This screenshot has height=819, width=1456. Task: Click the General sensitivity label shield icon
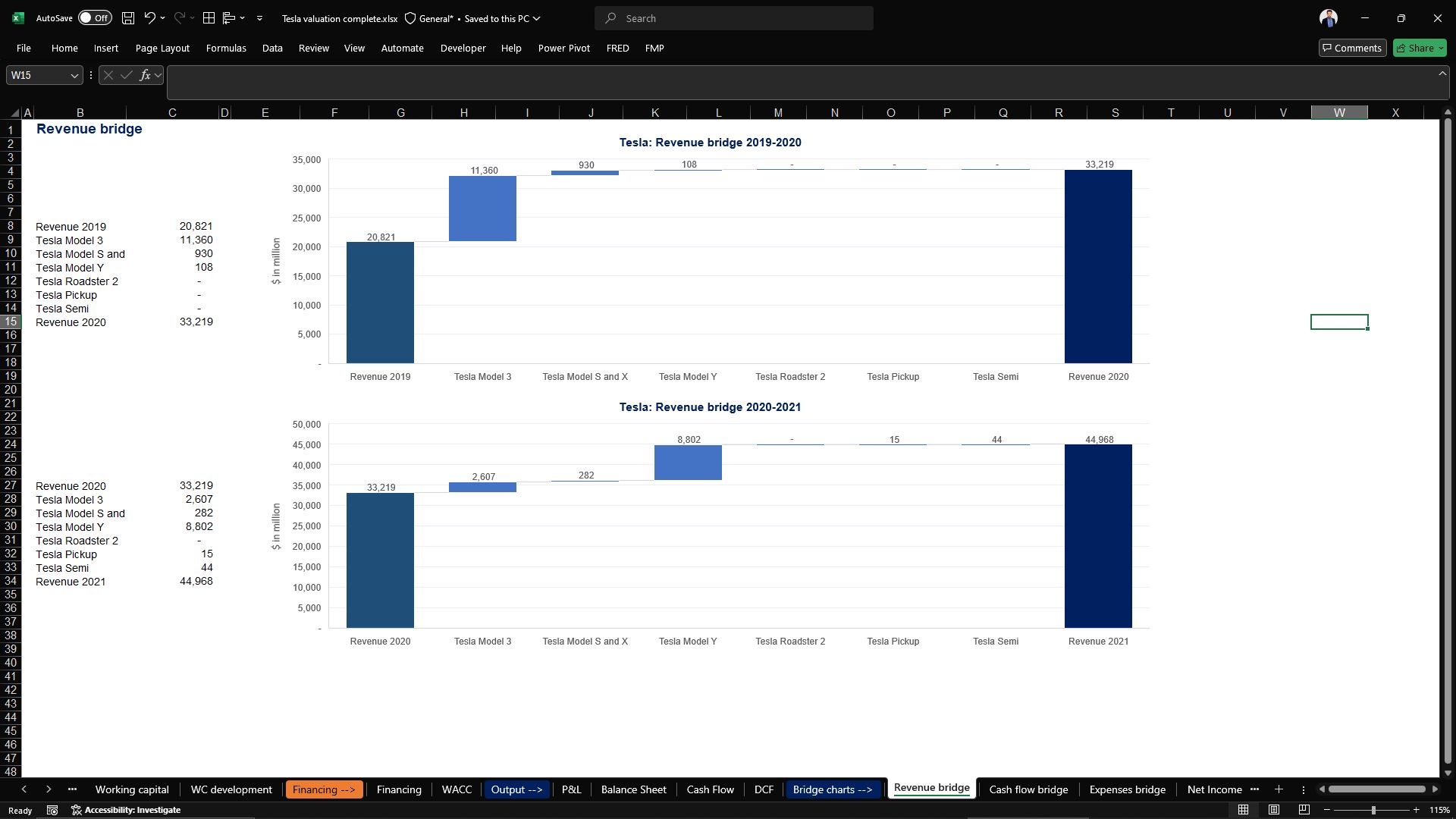(x=410, y=18)
